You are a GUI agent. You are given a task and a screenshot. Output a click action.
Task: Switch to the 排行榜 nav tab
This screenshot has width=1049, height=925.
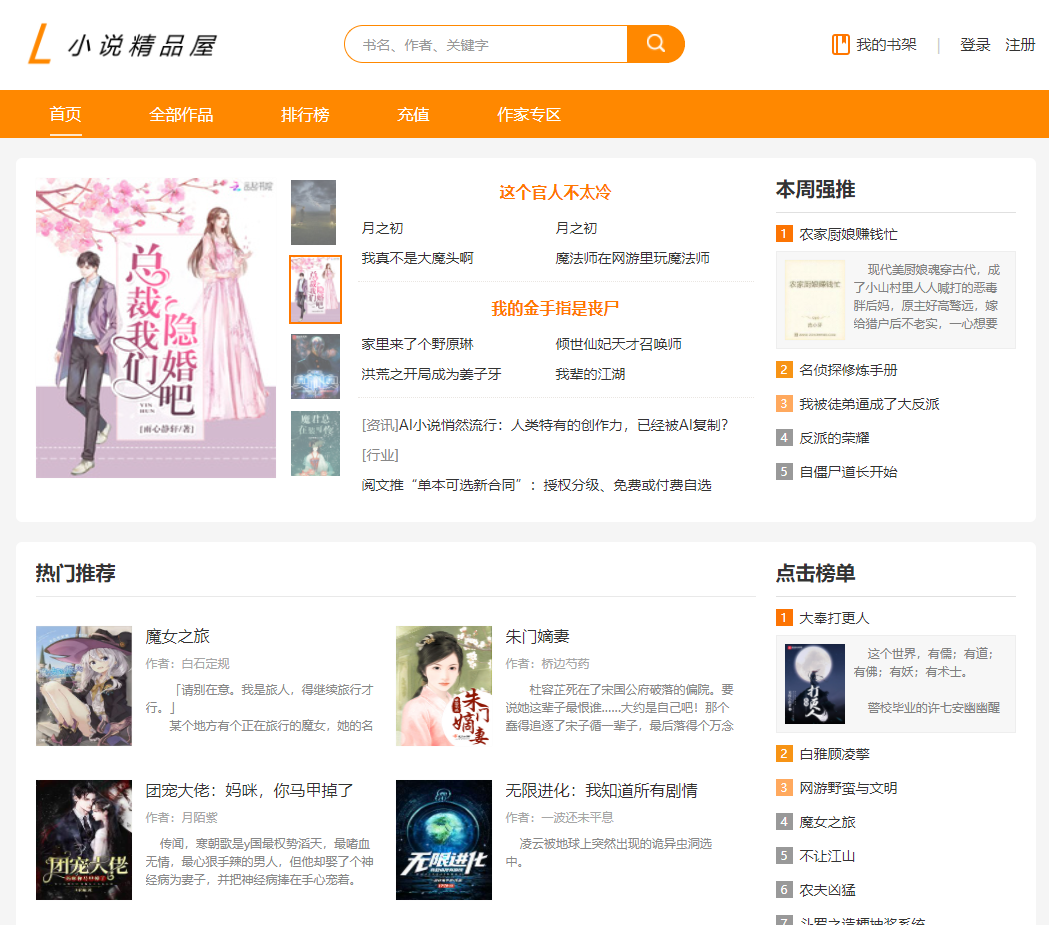click(305, 114)
